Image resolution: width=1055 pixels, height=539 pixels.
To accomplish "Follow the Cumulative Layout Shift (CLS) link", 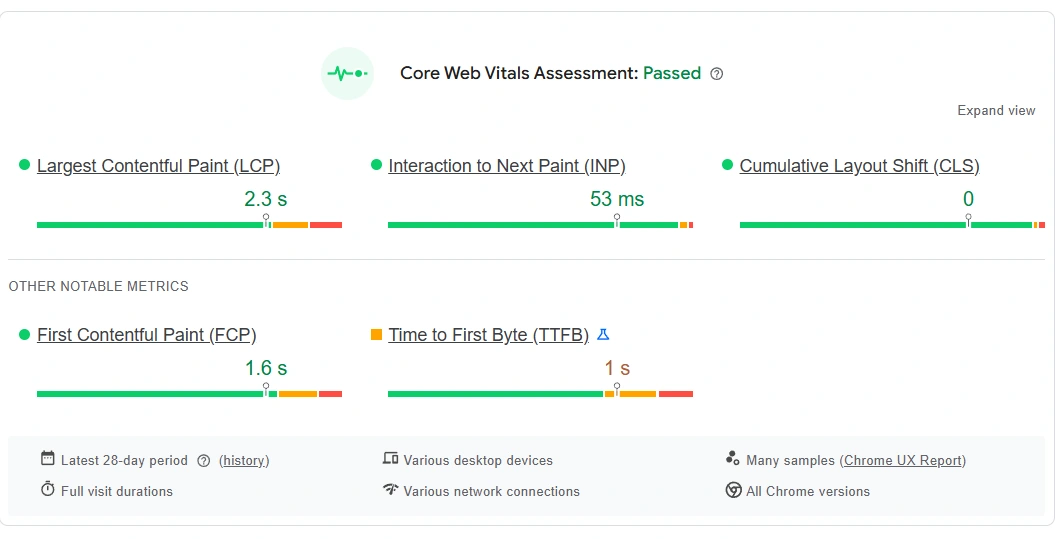I will [859, 166].
